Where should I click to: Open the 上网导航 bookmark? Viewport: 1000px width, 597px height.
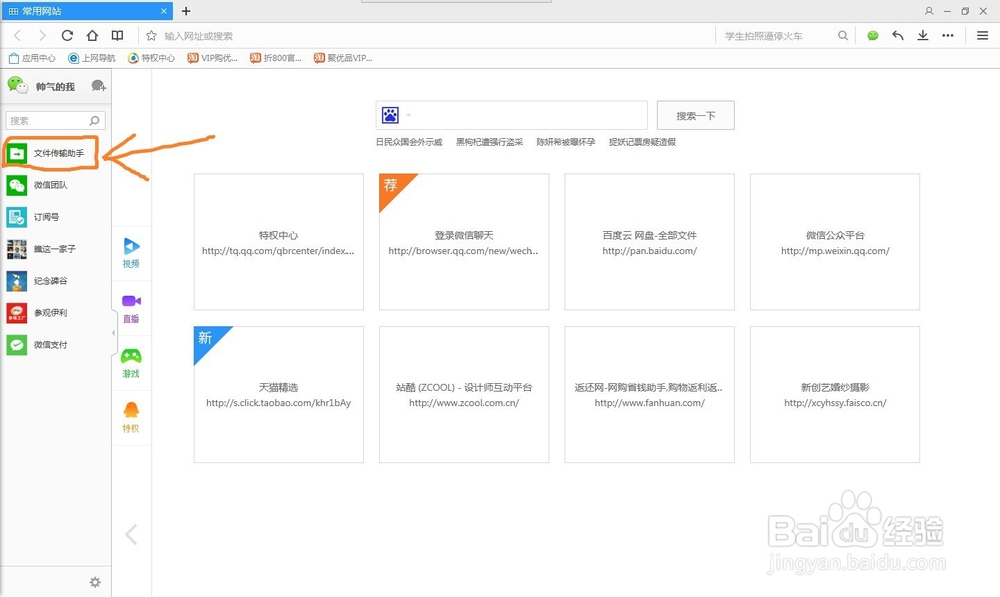click(x=92, y=58)
